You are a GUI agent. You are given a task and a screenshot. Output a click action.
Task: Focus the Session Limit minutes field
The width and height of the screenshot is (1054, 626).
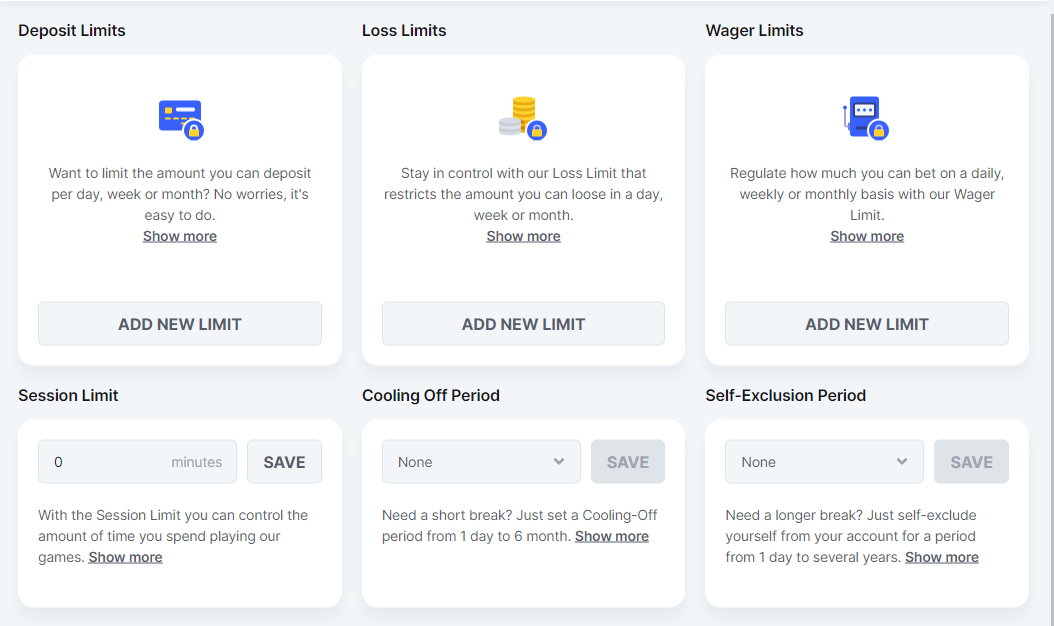(x=110, y=462)
